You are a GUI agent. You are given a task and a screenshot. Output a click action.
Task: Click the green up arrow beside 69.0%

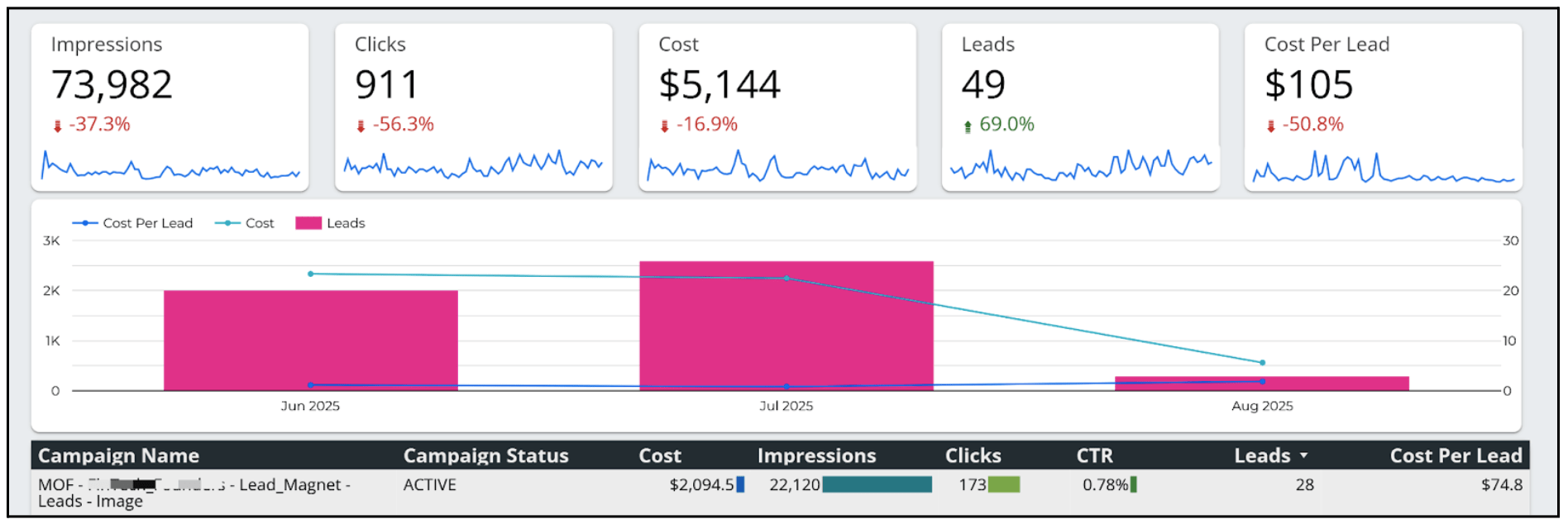coord(968,126)
